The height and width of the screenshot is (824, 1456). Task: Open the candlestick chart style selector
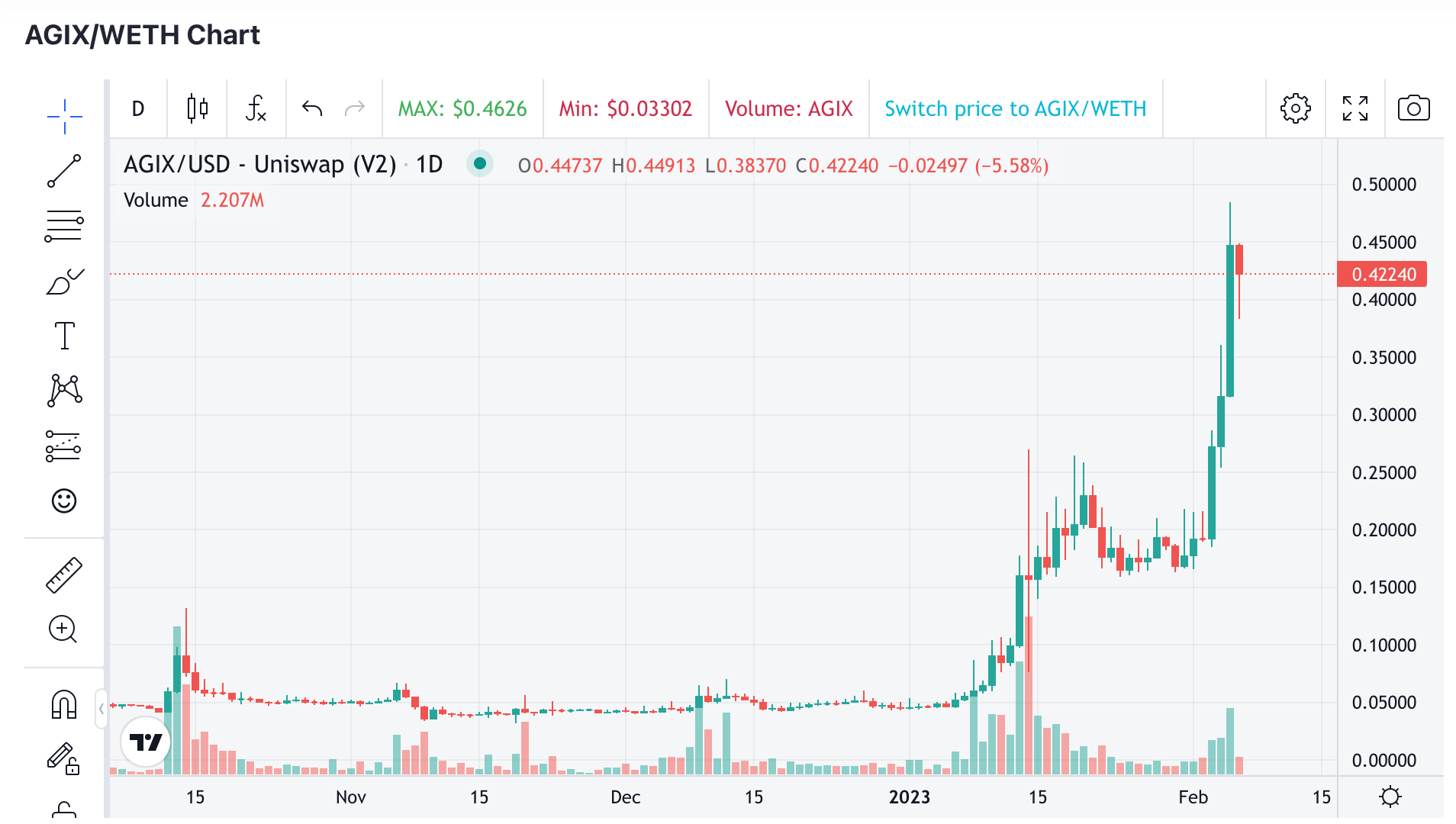pyautogui.click(x=198, y=109)
